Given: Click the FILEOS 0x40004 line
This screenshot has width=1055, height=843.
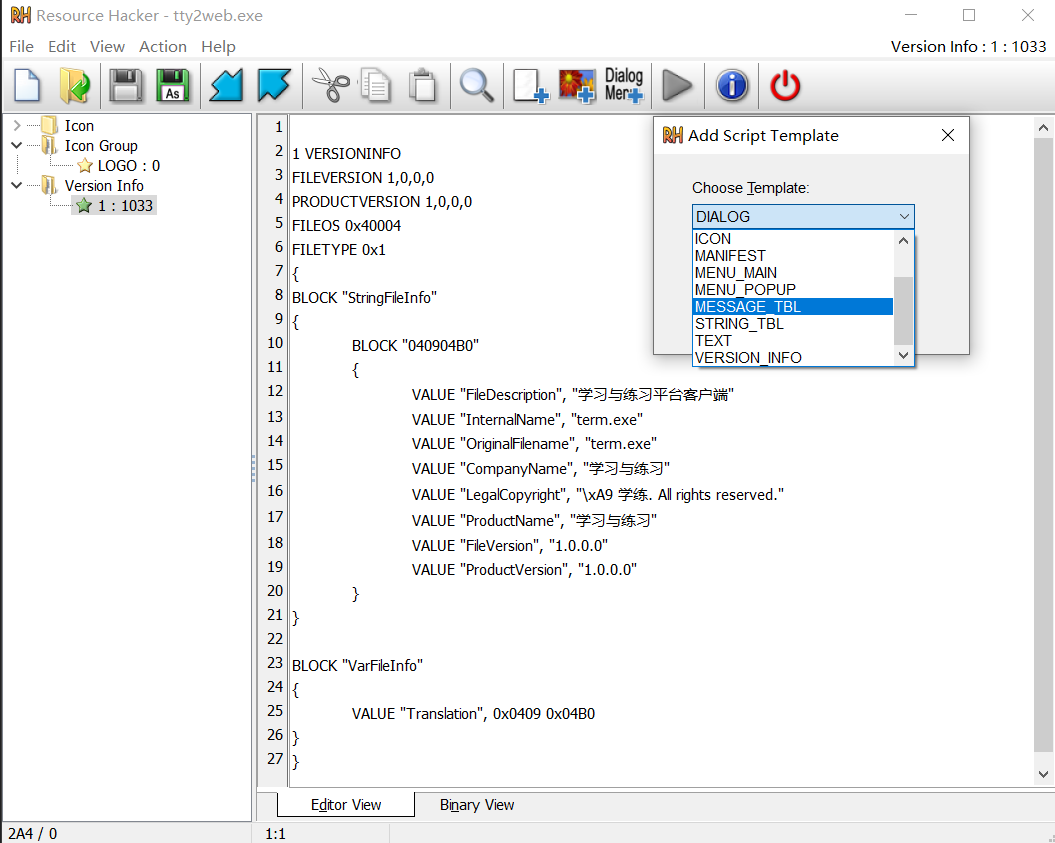Looking at the screenshot, I should [346, 225].
